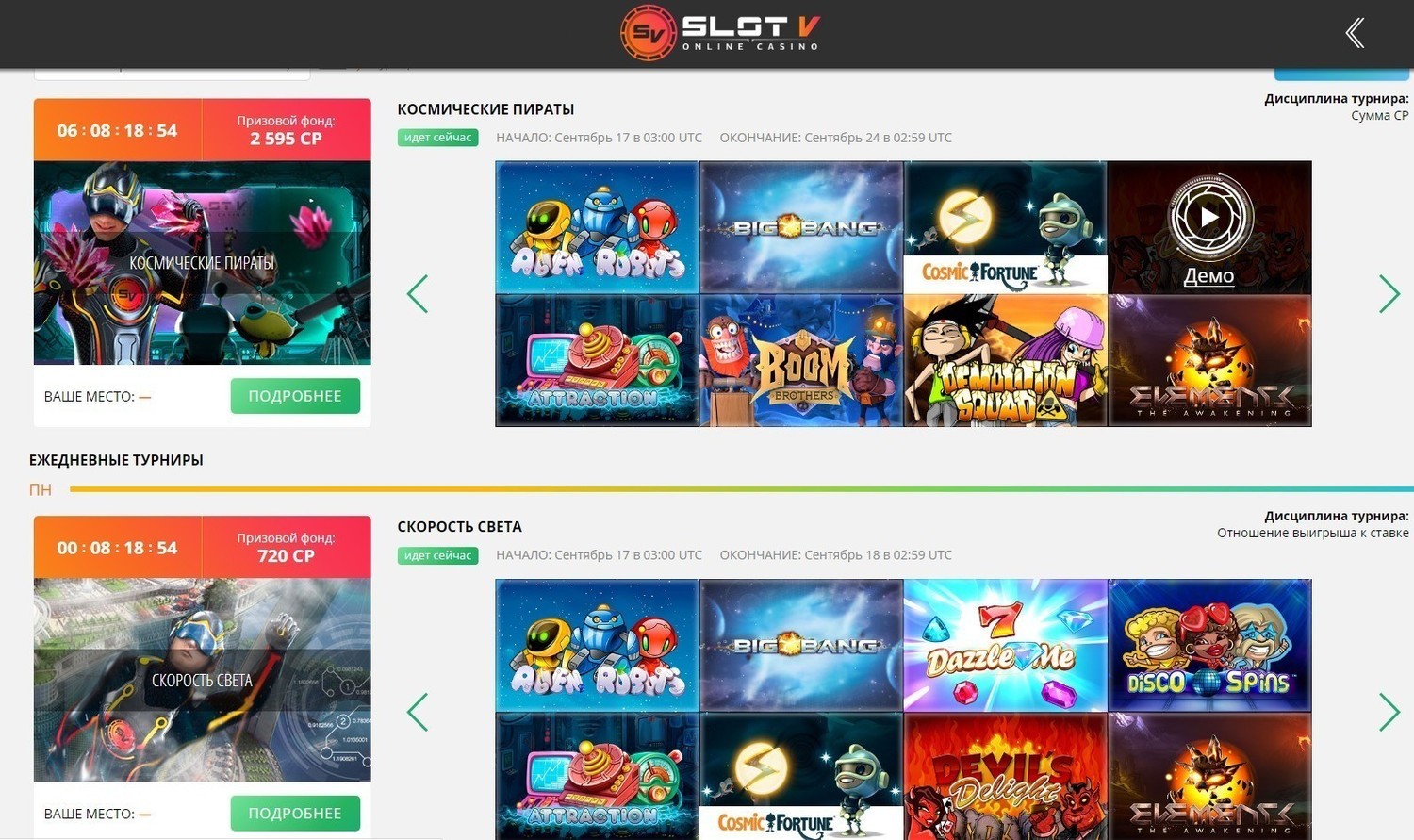The height and width of the screenshot is (840, 1414).
Task: Launch the Disco Spins slot thumbnail
Action: tap(1209, 645)
